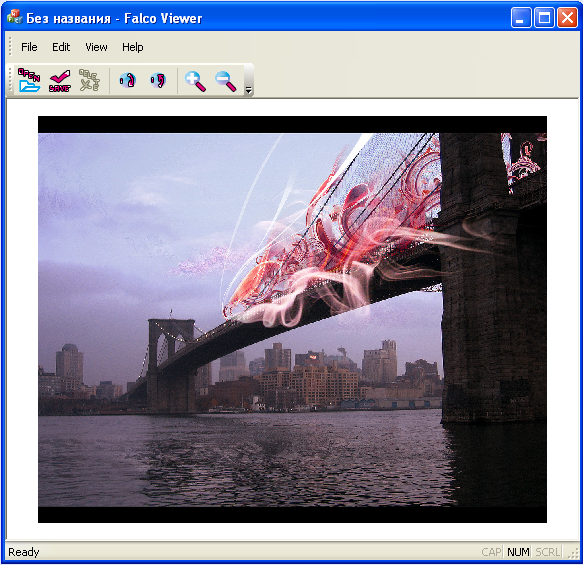The width and height of the screenshot is (583, 565).
Task: Click the Open folder icon
Action: 29,80
